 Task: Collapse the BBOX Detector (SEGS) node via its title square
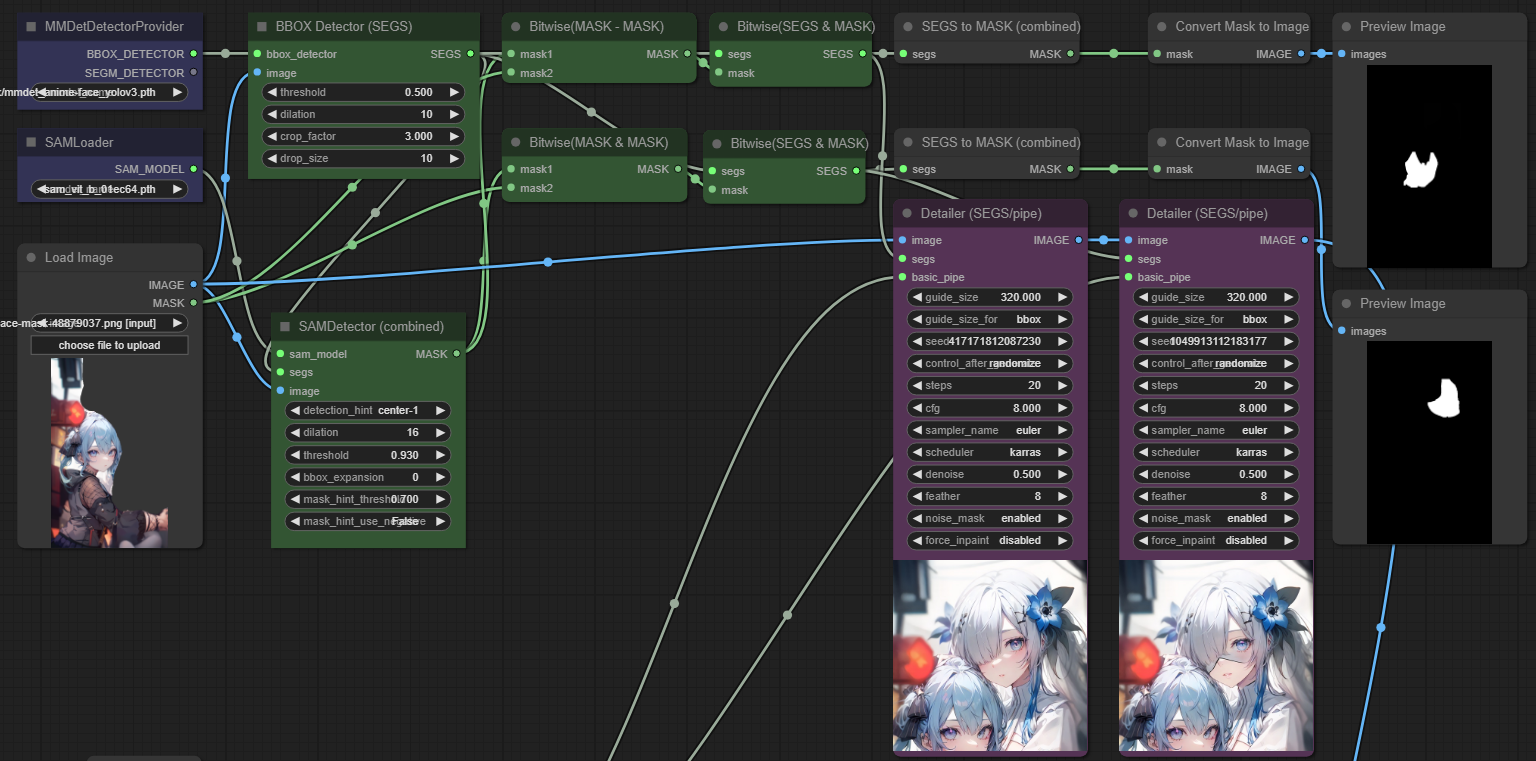259,26
